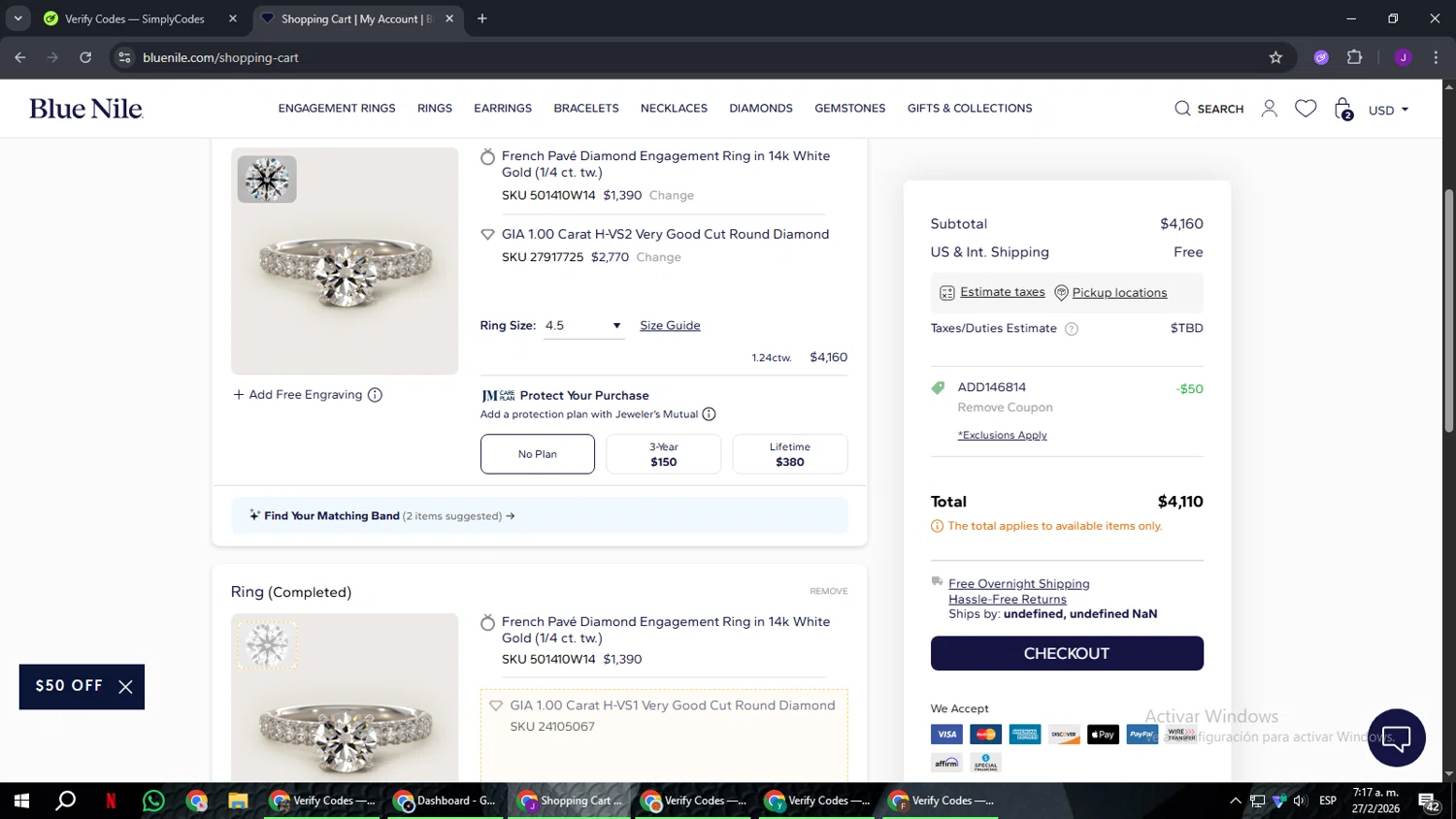Remove the second completed ring
Viewport: 1456px width, 819px height.
coord(828,592)
